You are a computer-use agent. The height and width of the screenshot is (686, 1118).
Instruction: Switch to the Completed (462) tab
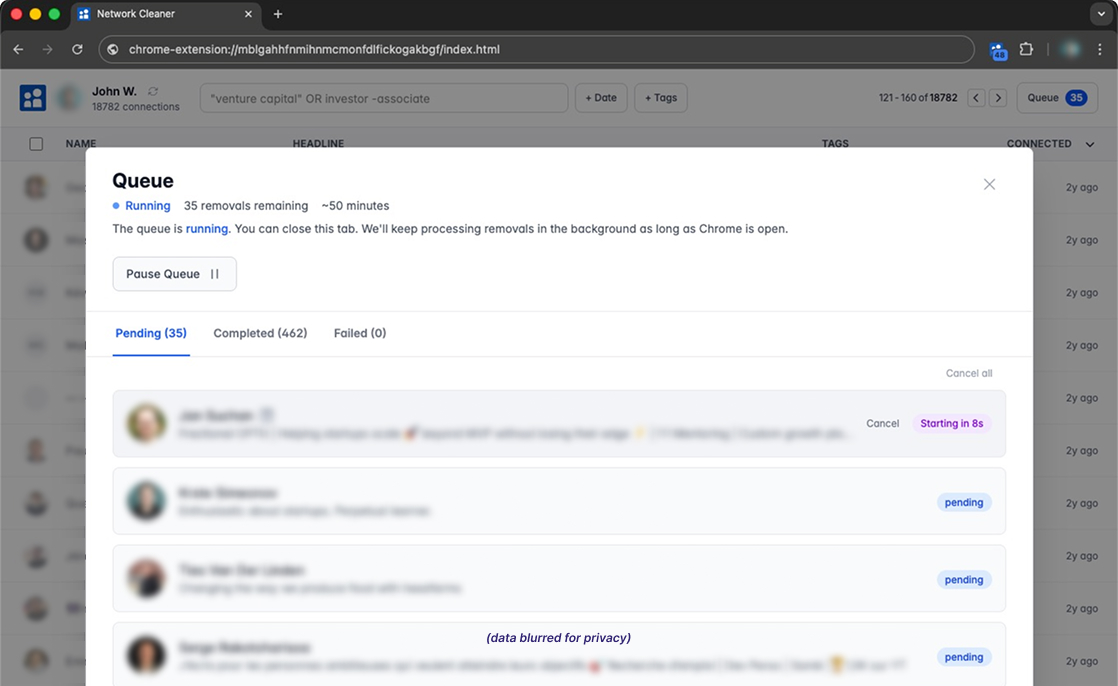click(x=260, y=333)
